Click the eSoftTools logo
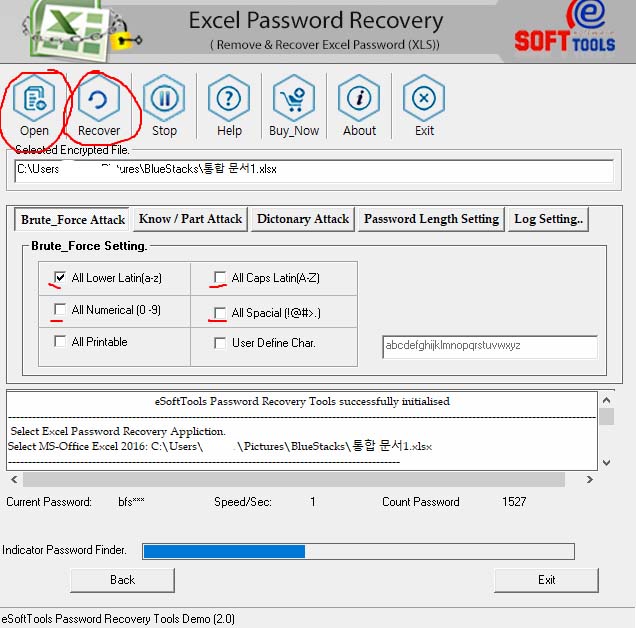 564,27
